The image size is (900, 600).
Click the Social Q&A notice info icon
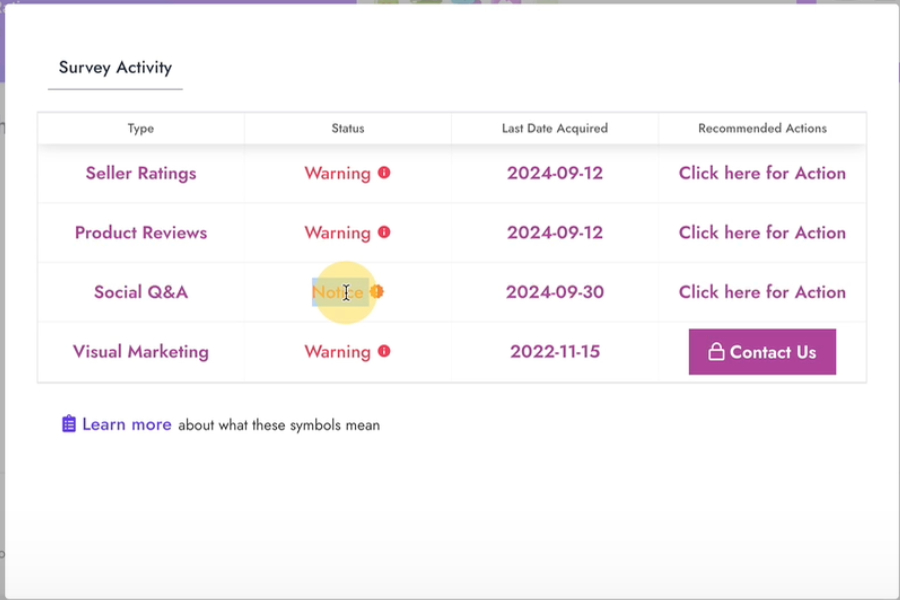pos(377,292)
